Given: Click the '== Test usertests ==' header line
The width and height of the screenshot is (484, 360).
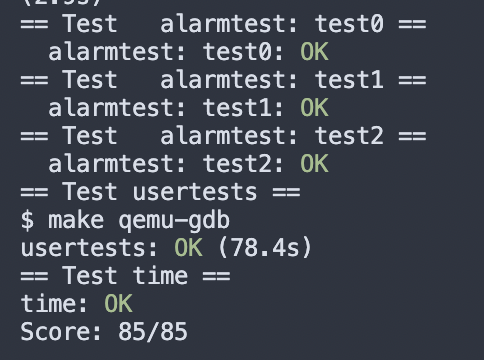Looking at the screenshot, I should [160, 192].
